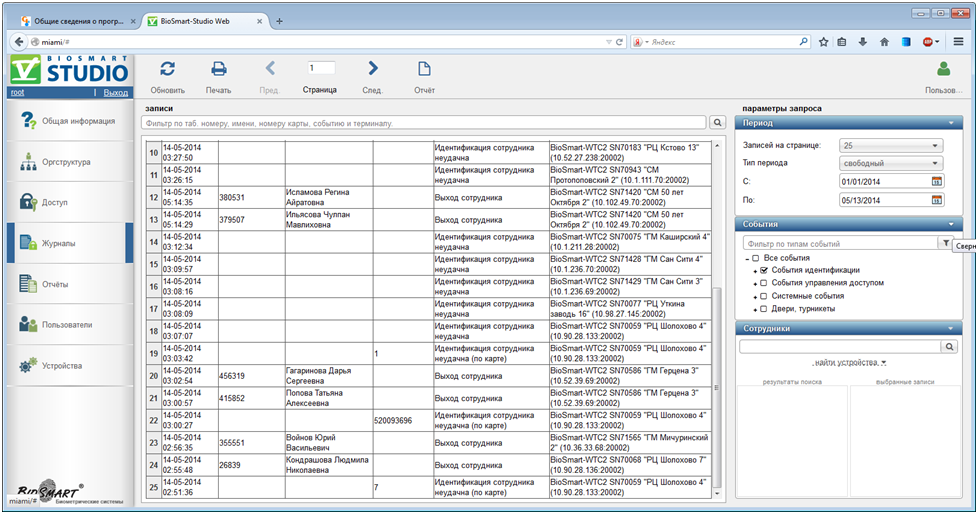Open calendar for С: start date

coord(936,182)
